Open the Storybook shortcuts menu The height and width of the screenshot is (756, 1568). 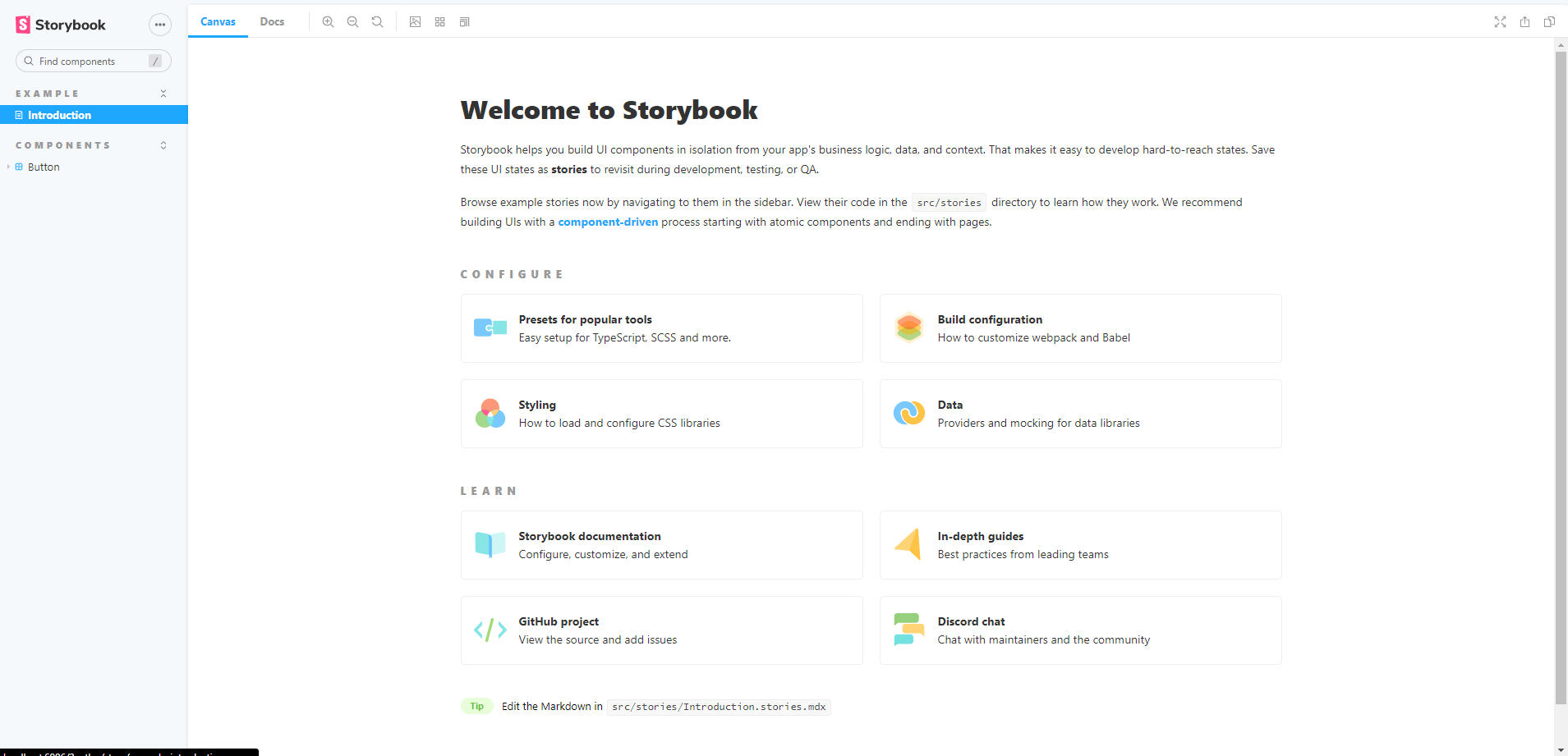coord(159,25)
